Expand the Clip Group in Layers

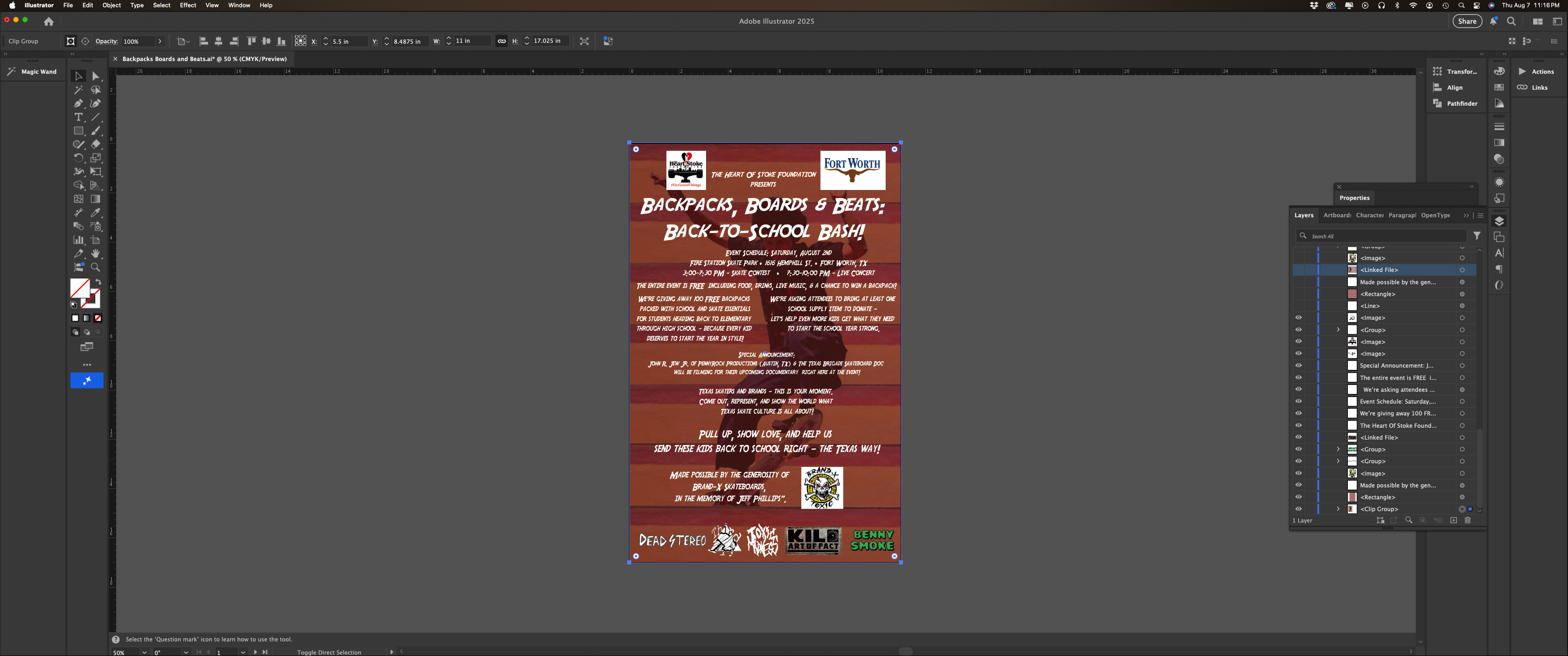[1338, 509]
